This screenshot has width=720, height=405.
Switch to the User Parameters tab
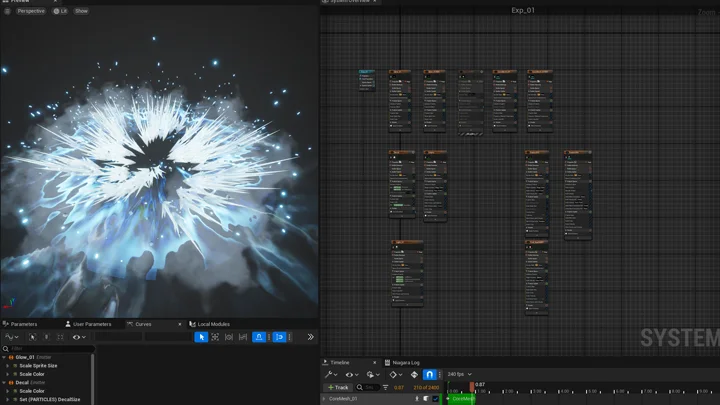[x=88, y=324]
